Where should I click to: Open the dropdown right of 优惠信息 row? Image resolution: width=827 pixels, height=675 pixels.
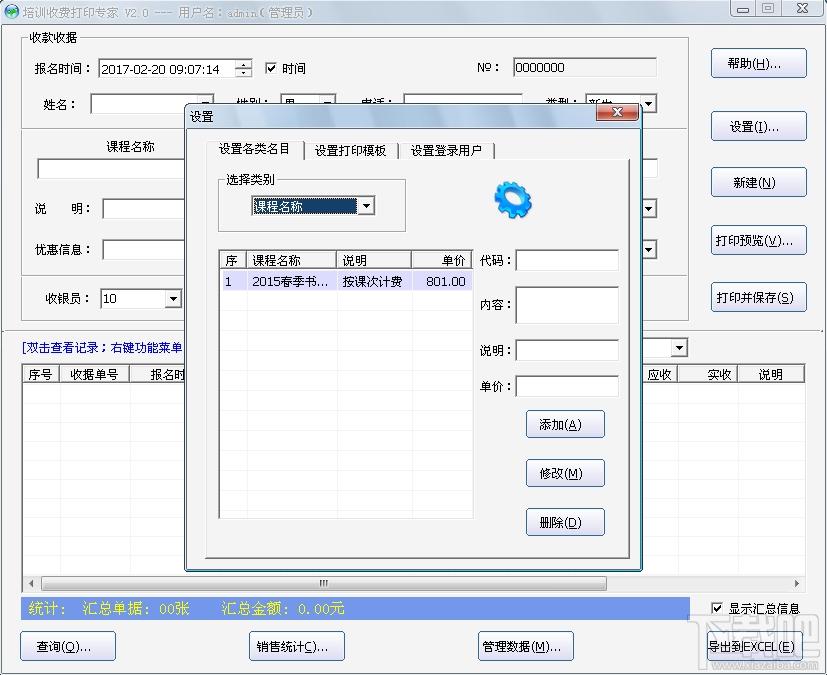click(x=649, y=249)
